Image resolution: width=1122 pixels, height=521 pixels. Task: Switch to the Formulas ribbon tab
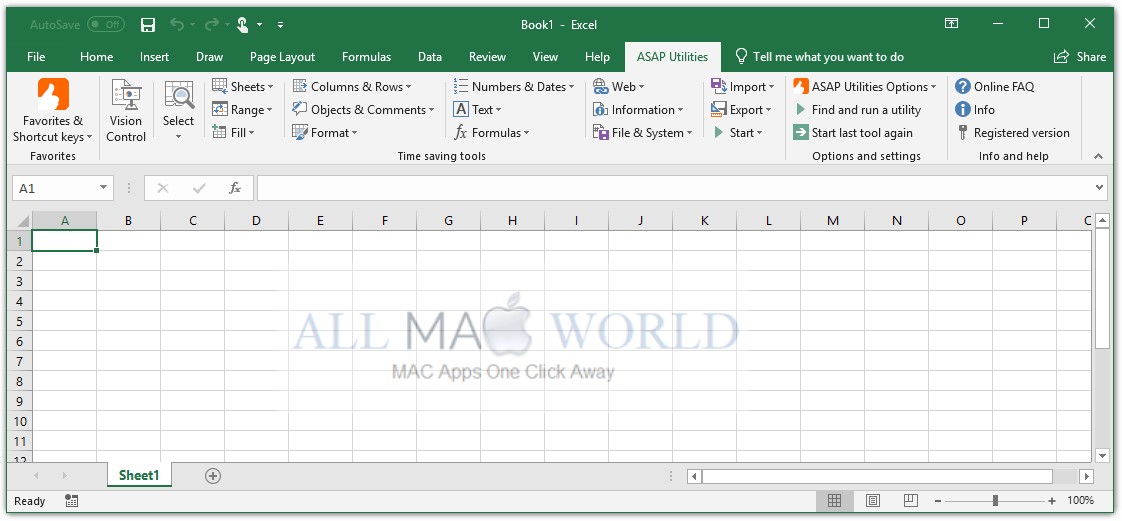tap(366, 57)
